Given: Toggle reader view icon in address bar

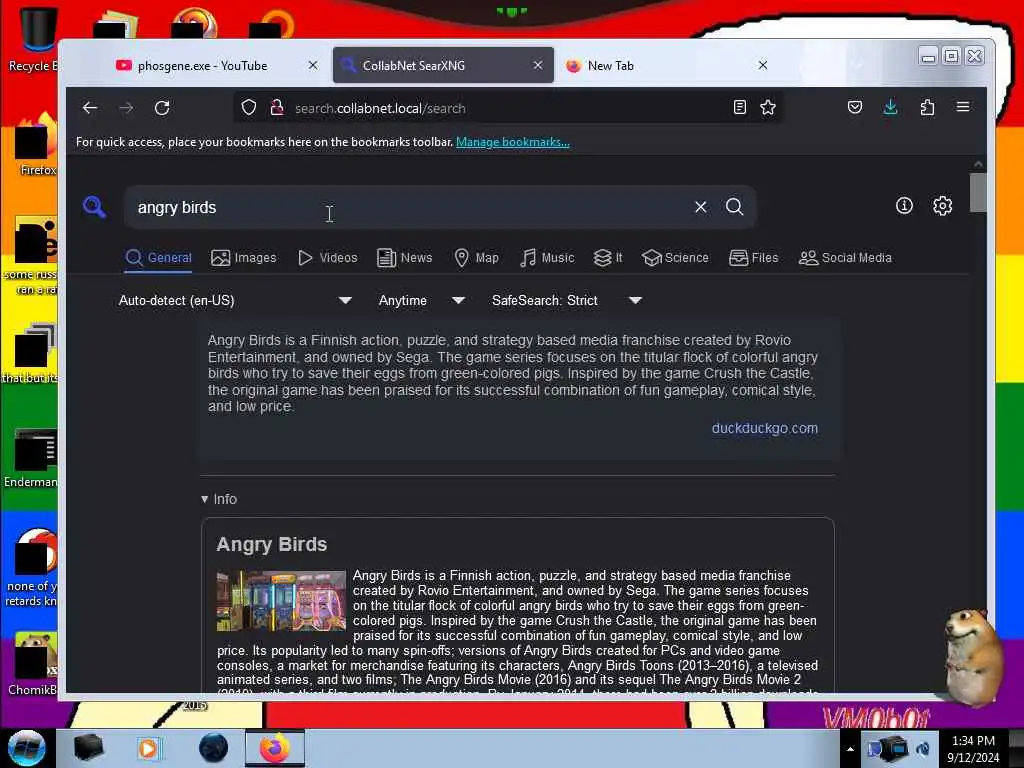Looking at the screenshot, I should 739,108.
